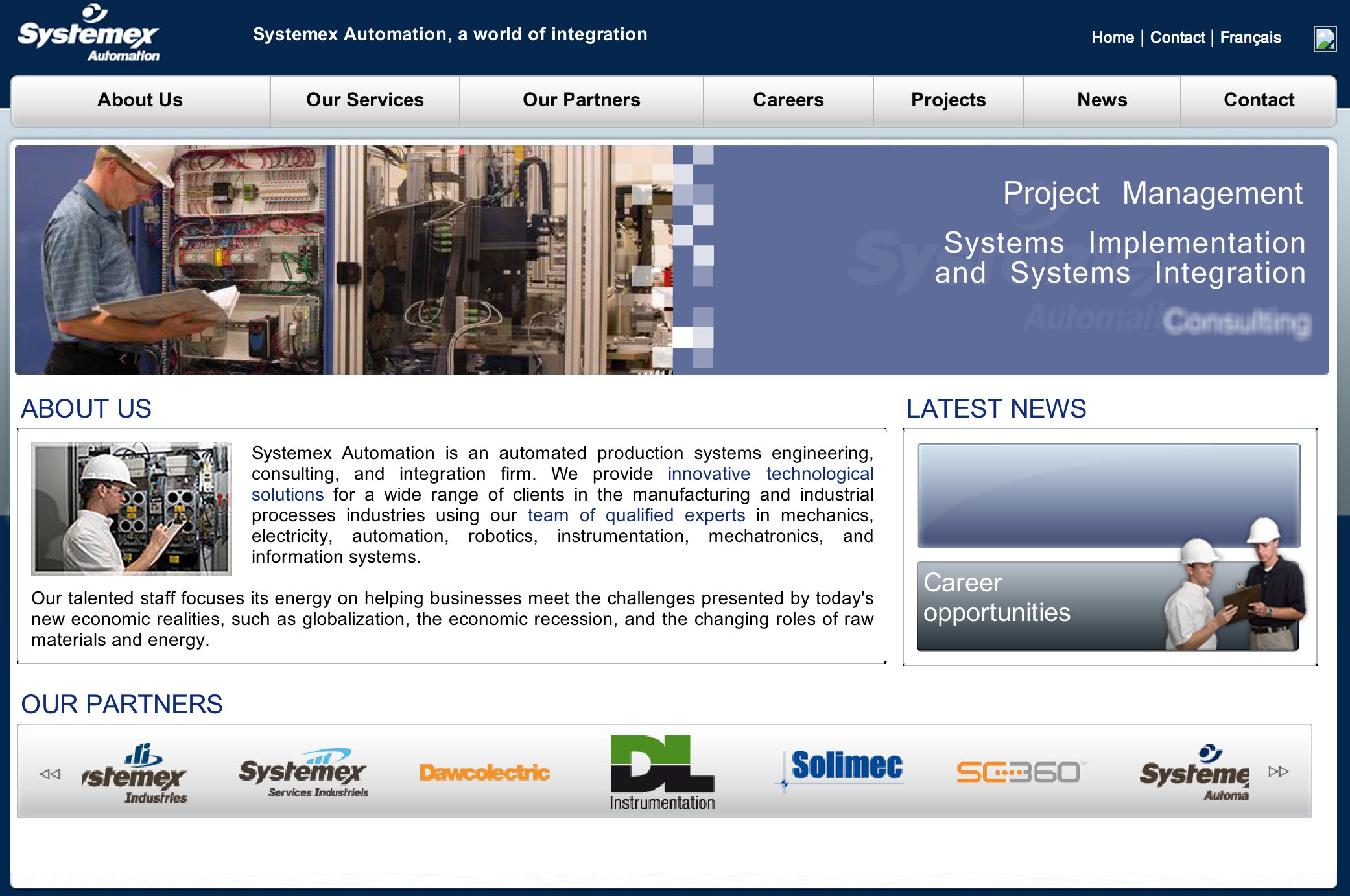Click the blank blue news panel under Latest News
The width and height of the screenshot is (1350, 896).
pyautogui.click(x=1108, y=495)
